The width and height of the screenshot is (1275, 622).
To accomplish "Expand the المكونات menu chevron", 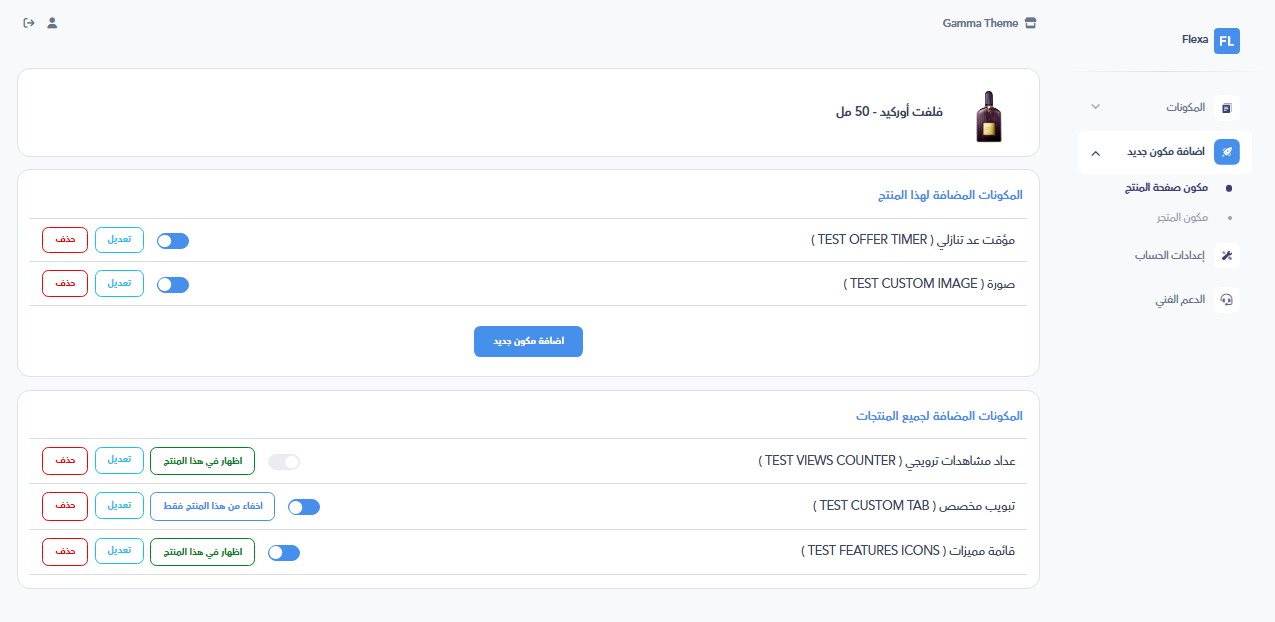I will (1095, 107).
